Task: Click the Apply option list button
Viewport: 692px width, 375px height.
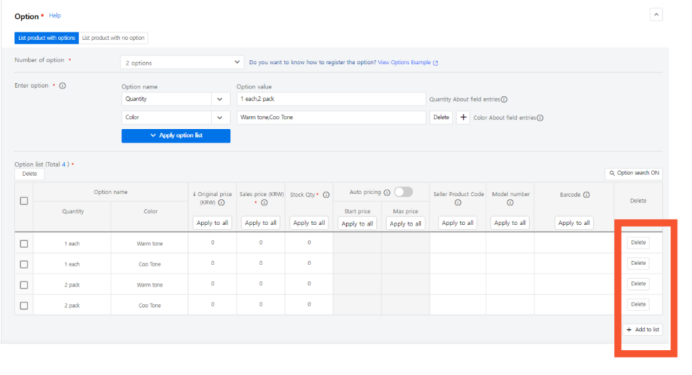Action: (176, 135)
